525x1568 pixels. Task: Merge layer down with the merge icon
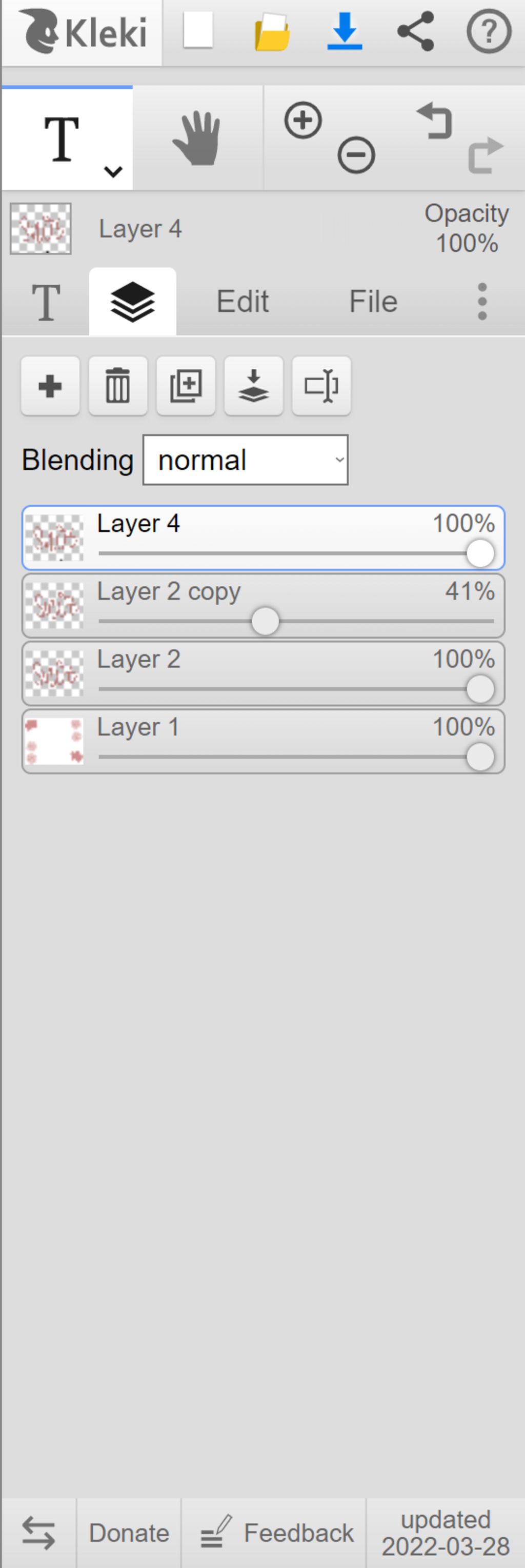(x=254, y=386)
